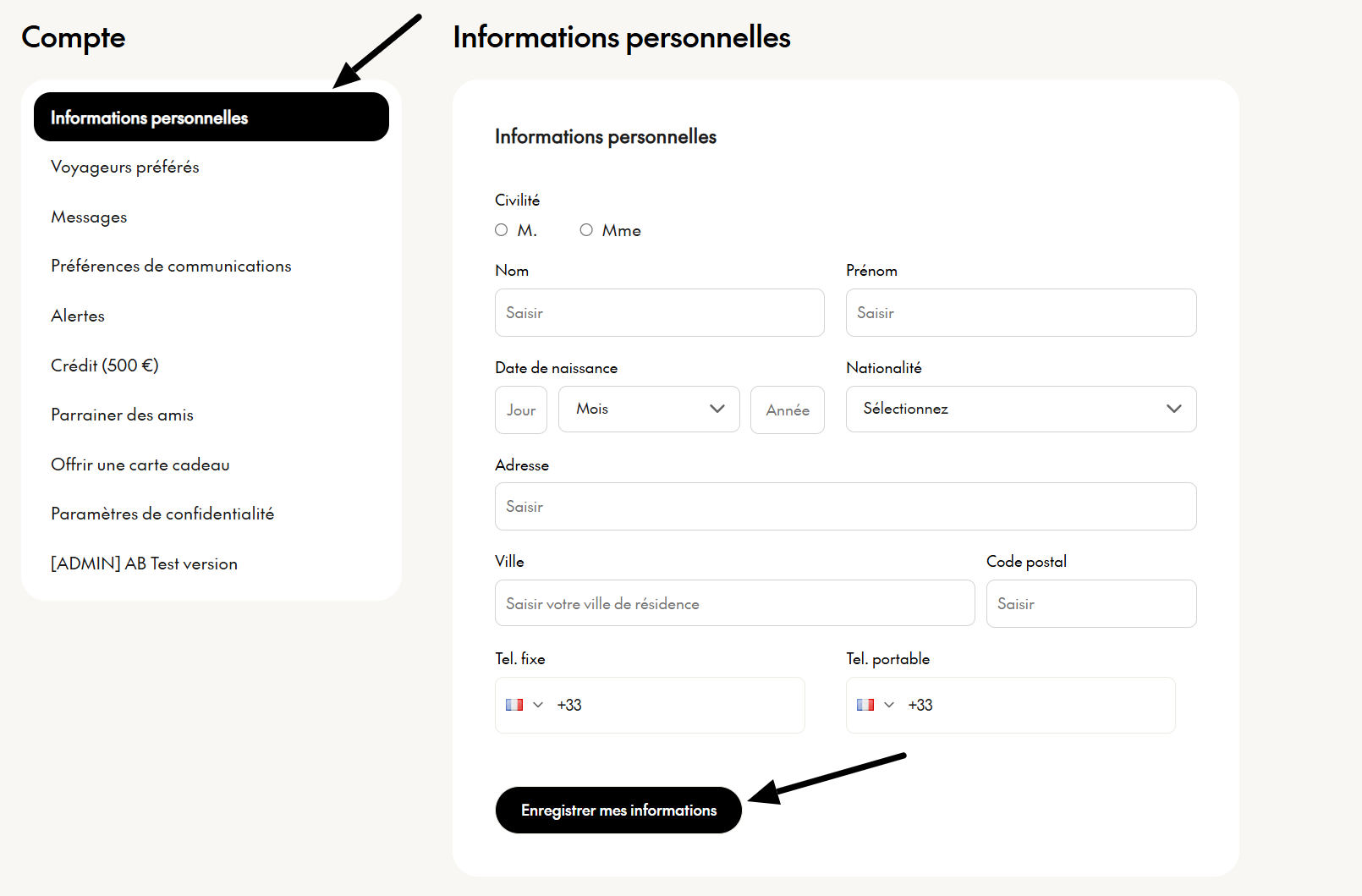Open Crédit (500 €) section
Image resolution: width=1362 pixels, height=896 pixels.
tap(105, 366)
